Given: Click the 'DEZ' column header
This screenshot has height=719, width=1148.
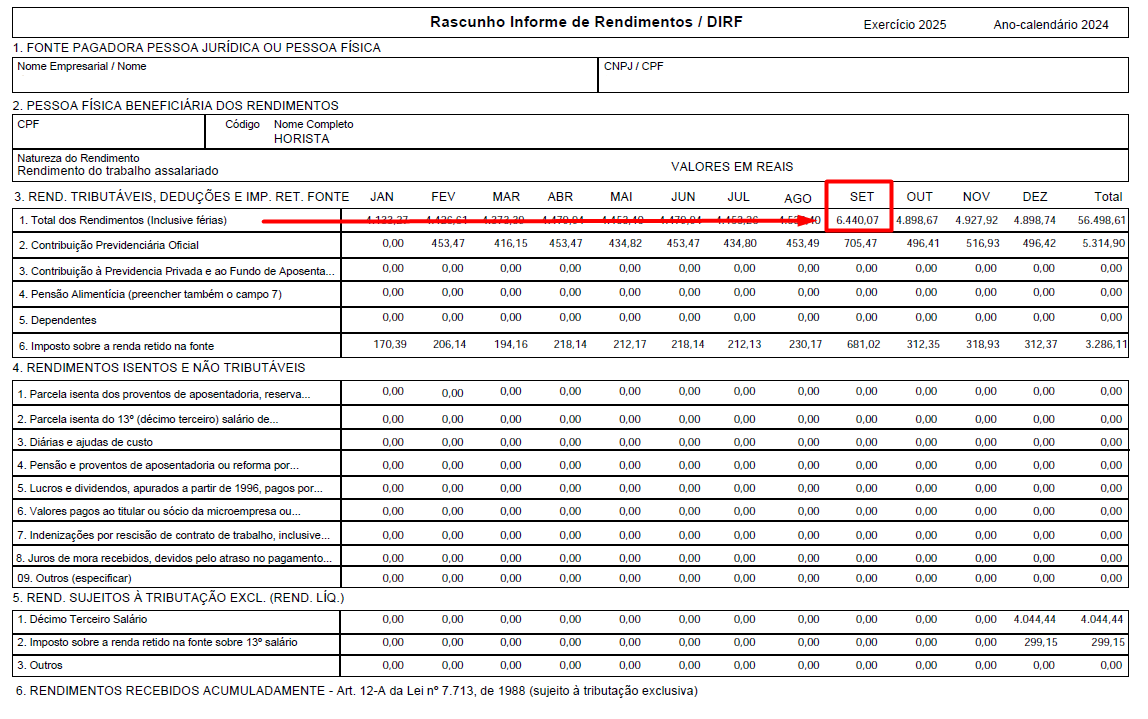Looking at the screenshot, I should [x=1035, y=197].
